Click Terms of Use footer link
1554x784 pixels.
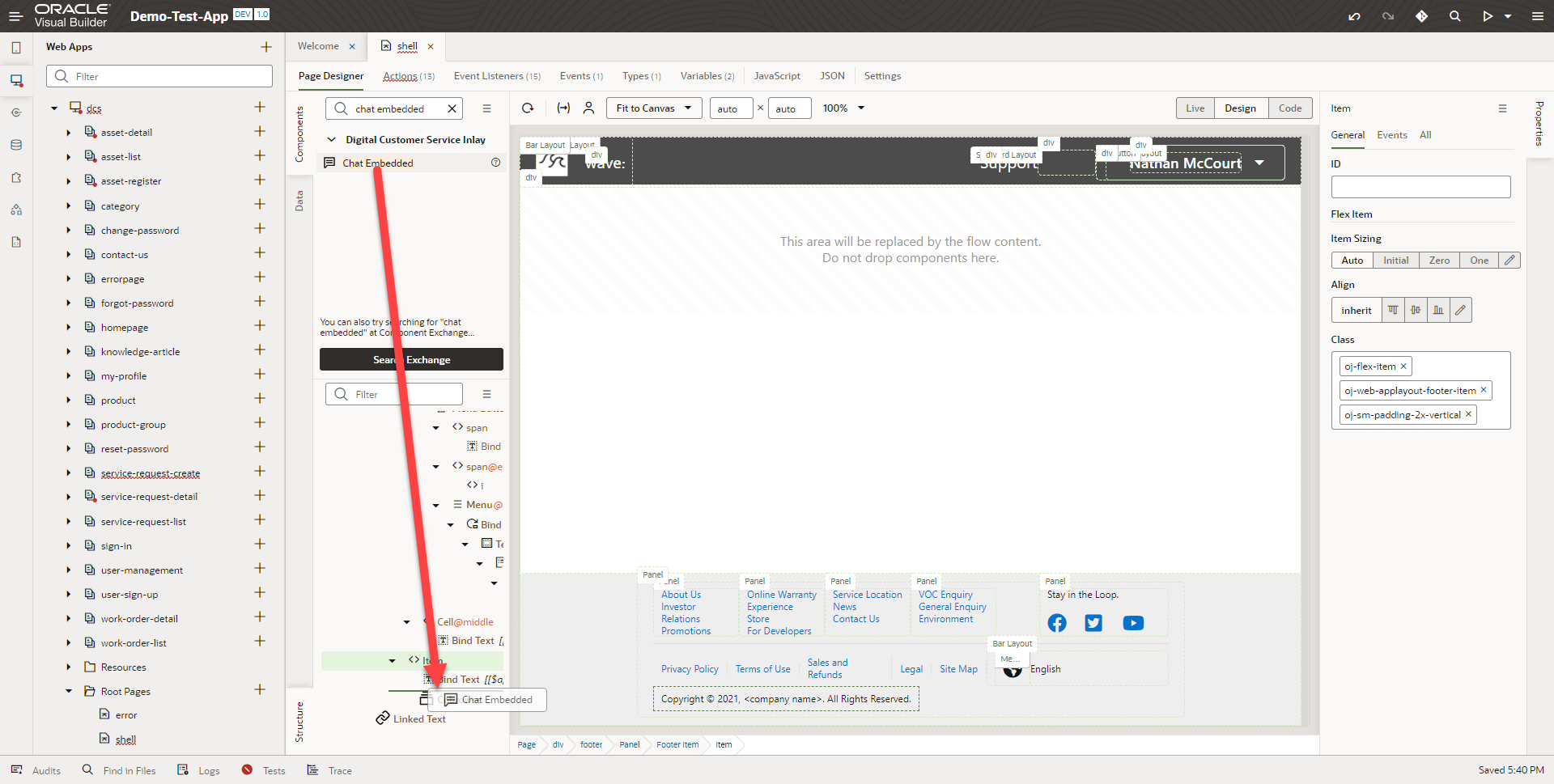(762, 669)
